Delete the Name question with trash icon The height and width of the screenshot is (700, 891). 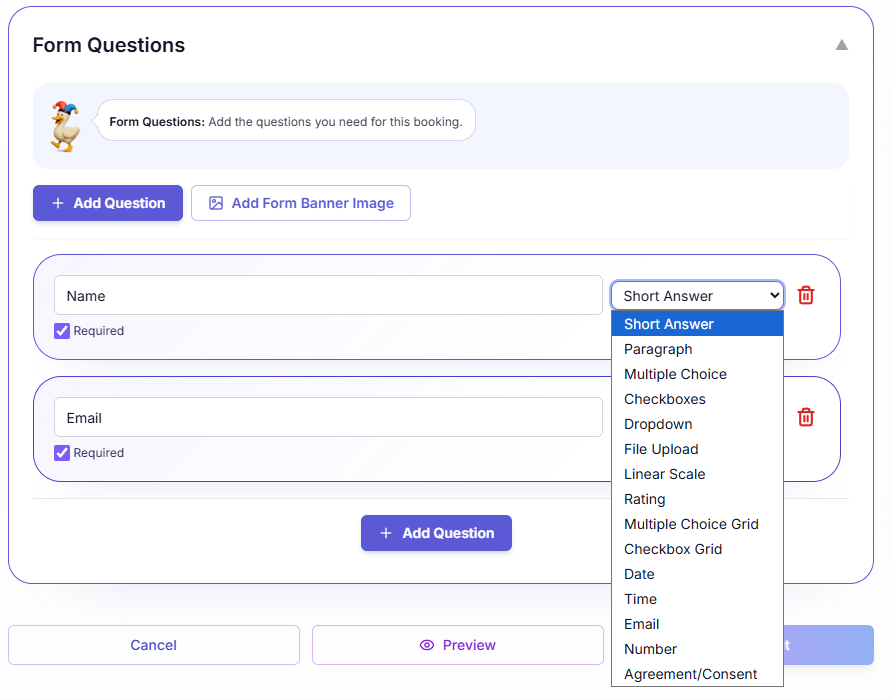pos(805,295)
